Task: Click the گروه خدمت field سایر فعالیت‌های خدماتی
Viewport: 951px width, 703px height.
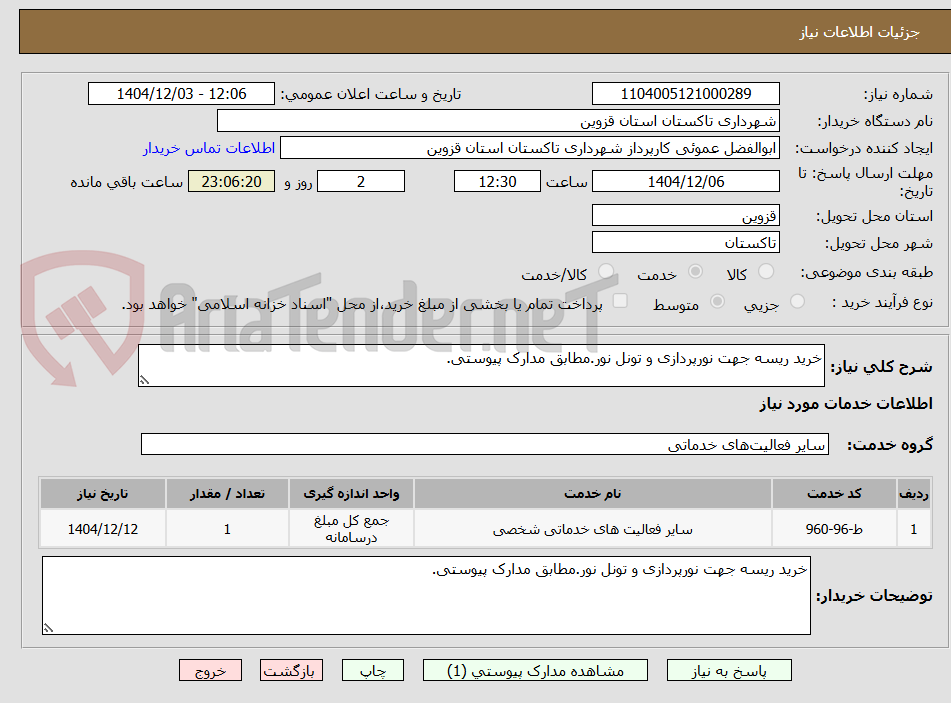Action: 485,444
